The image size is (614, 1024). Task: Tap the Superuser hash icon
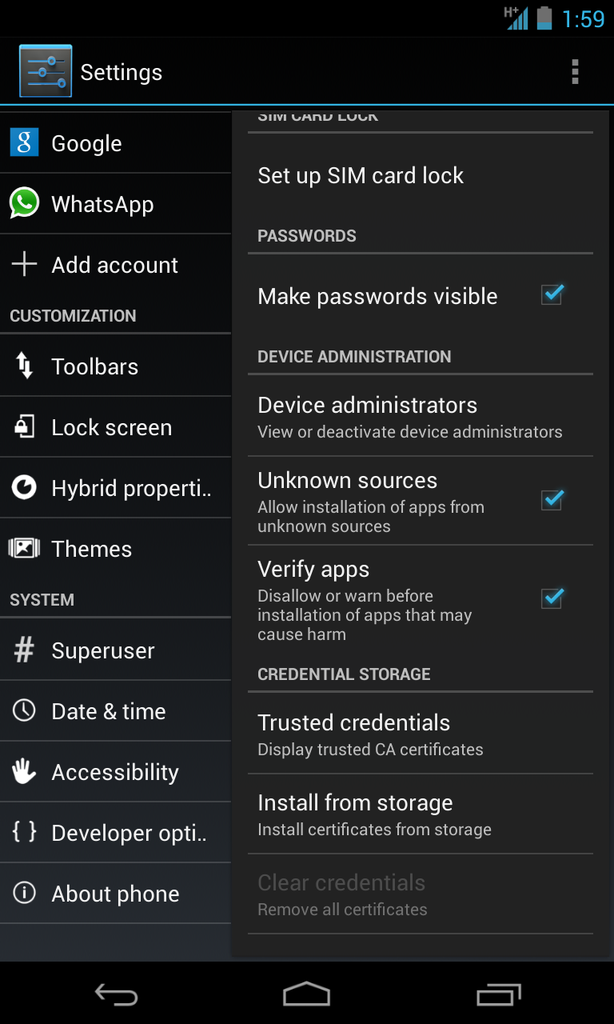tap(24, 650)
